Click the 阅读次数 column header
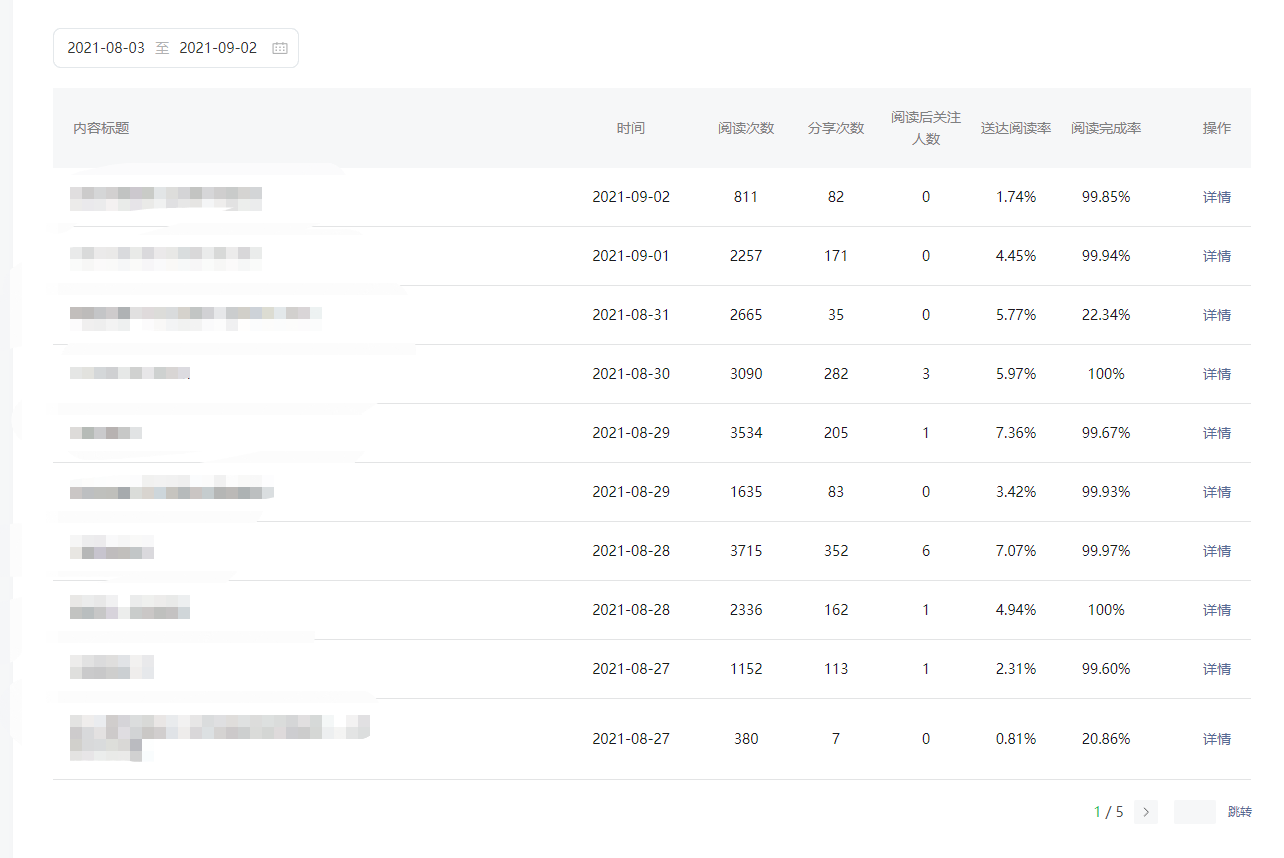Viewport: 1284px width, 858px height. tap(746, 128)
